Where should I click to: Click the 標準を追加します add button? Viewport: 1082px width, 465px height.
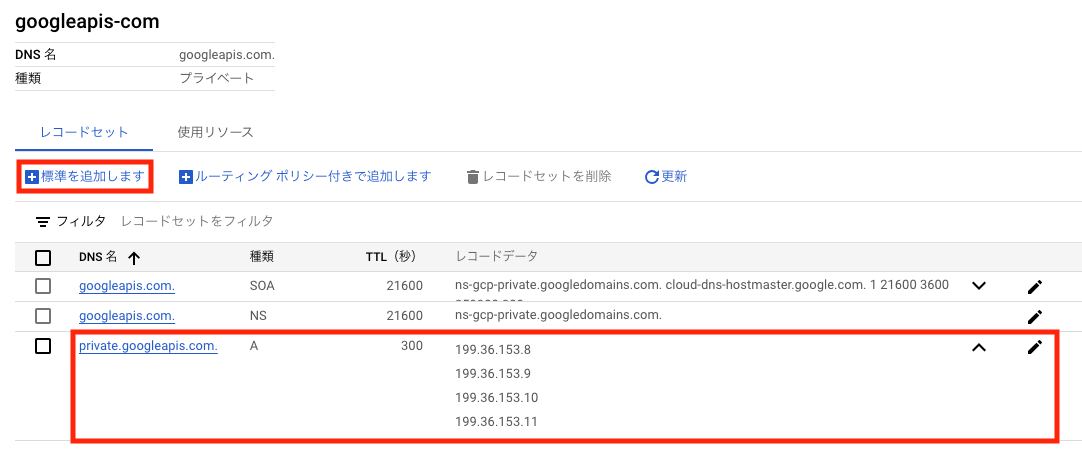pos(83,177)
